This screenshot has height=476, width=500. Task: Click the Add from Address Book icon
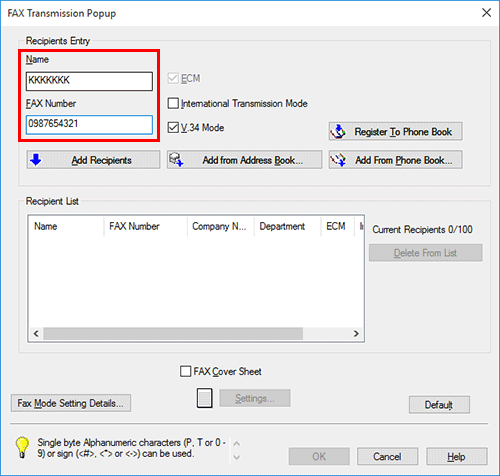(176, 160)
